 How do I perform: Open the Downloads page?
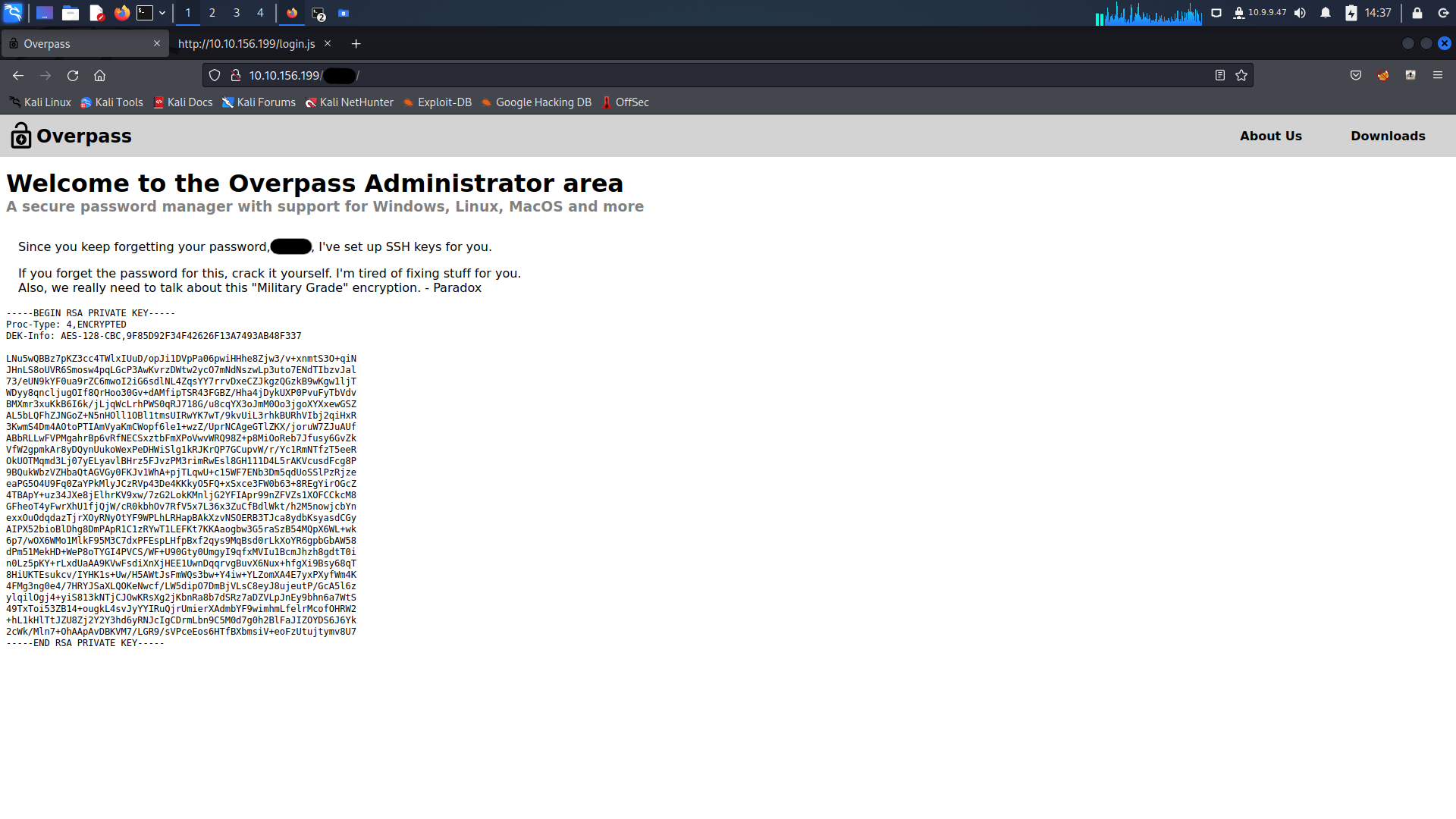coord(1388,136)
